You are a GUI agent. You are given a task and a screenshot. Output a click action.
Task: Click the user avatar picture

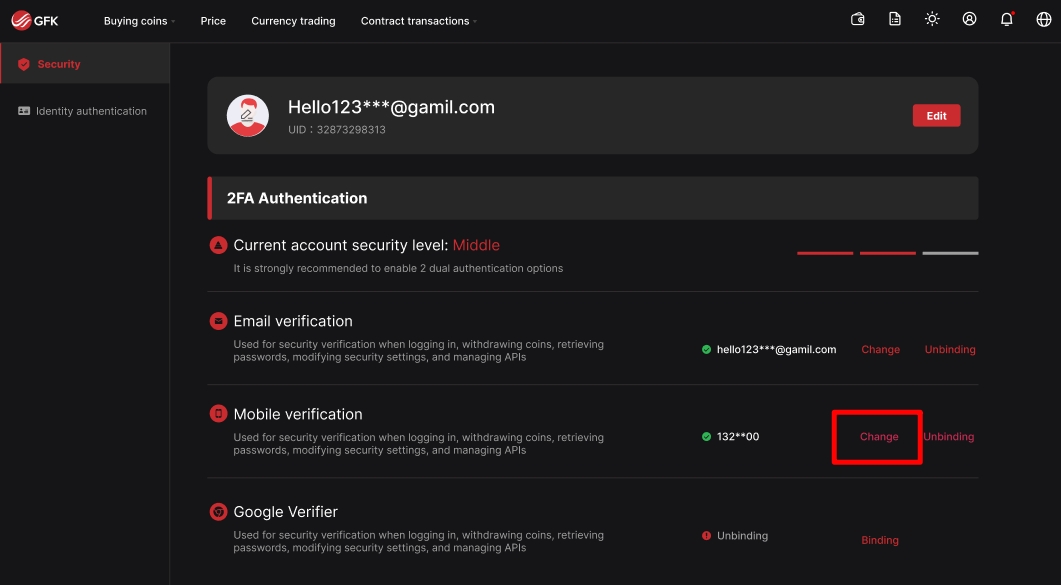[248, 116]
